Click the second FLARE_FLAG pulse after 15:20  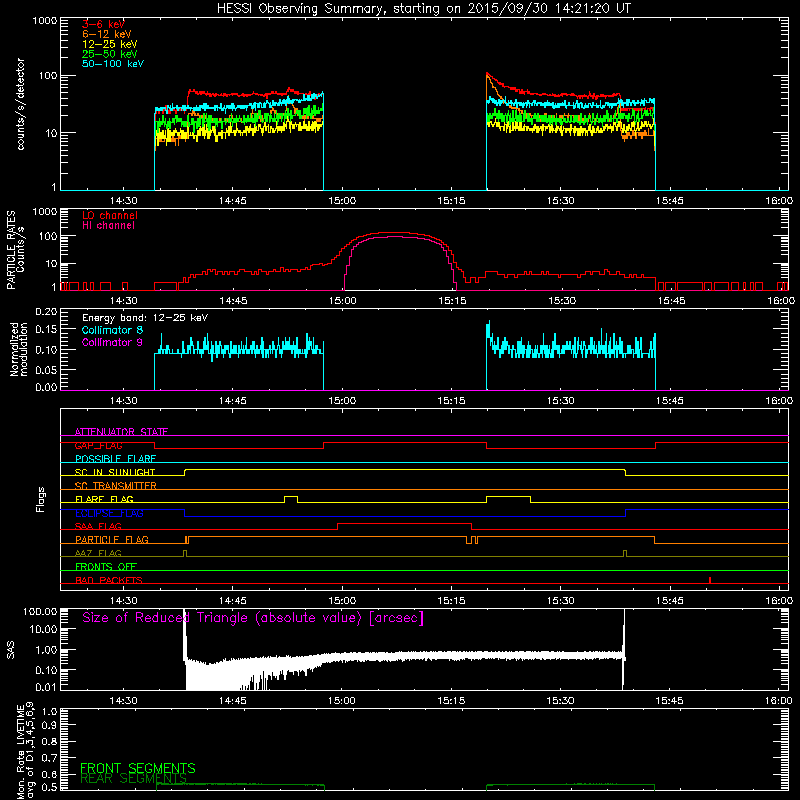point(508,499)
